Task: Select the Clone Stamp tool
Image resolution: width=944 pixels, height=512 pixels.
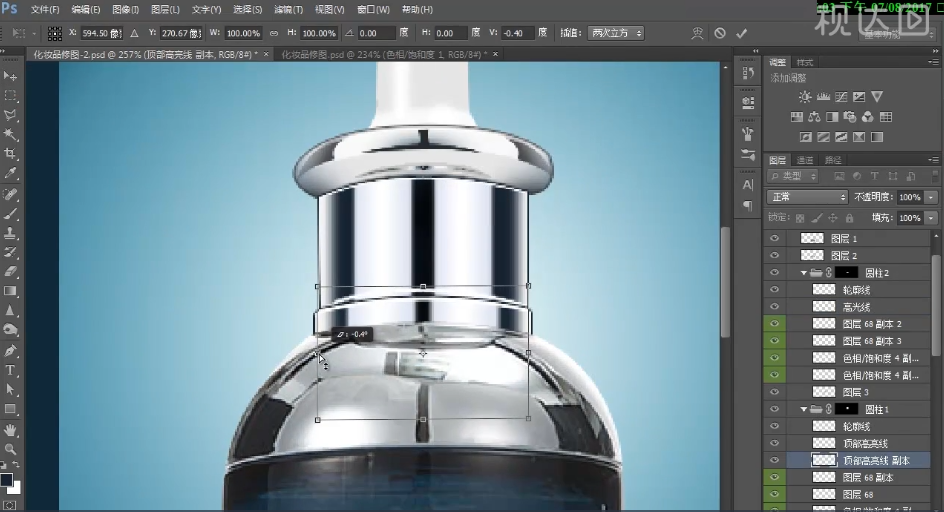Action: coord(10,233)
